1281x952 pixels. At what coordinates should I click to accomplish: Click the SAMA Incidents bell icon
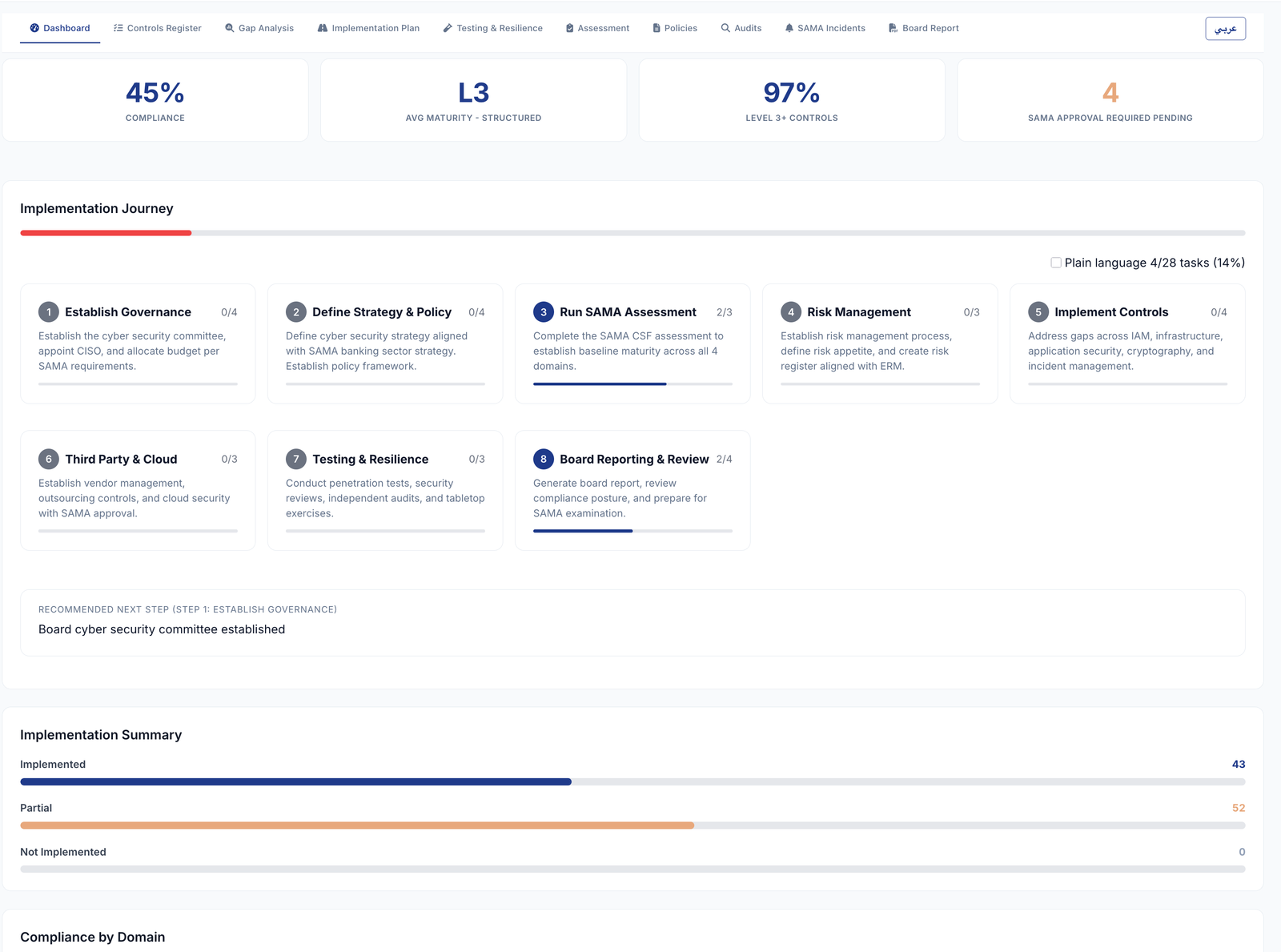(789, 27)
